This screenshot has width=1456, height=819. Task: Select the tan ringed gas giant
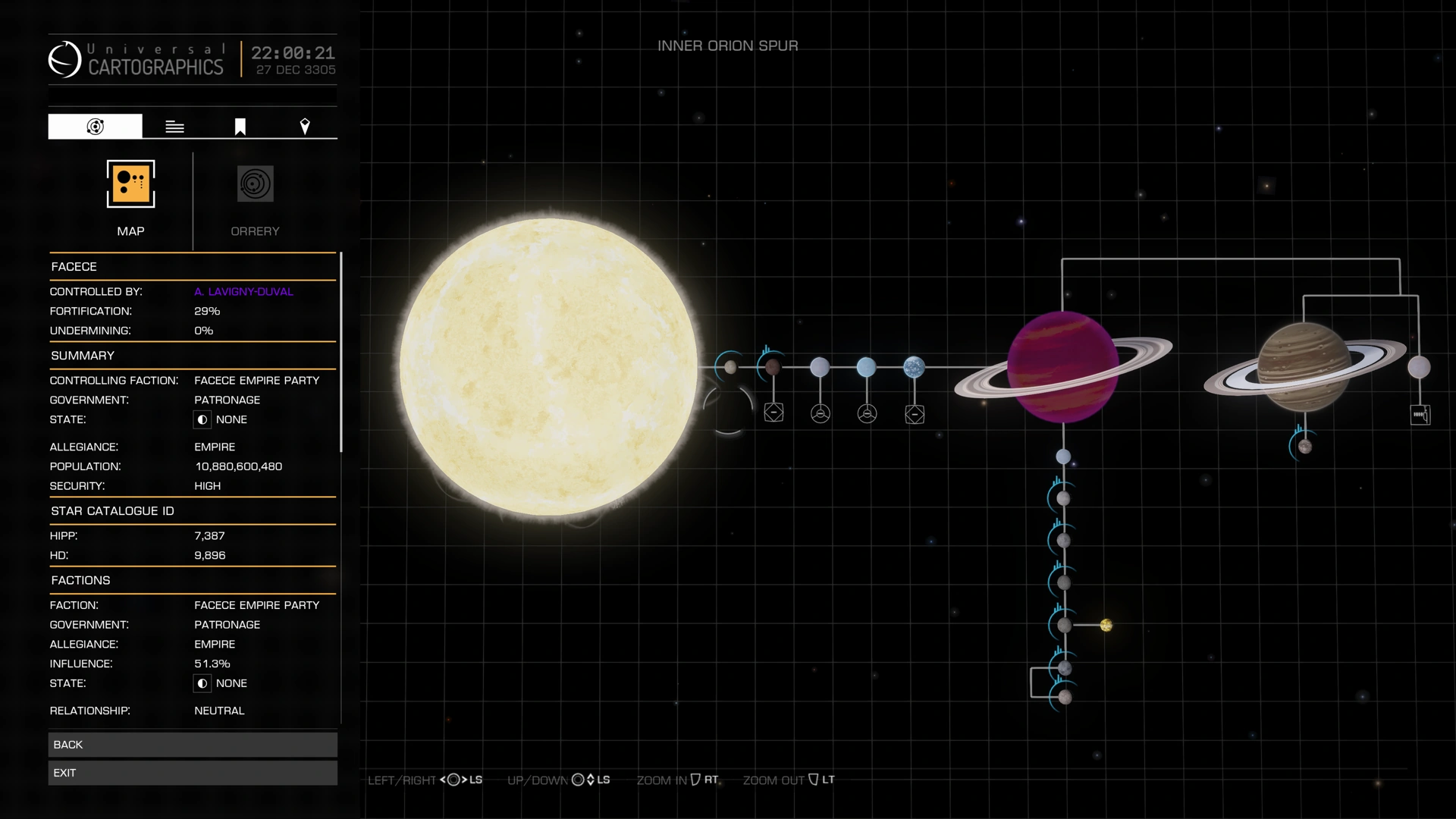(x=1304, y=367)
